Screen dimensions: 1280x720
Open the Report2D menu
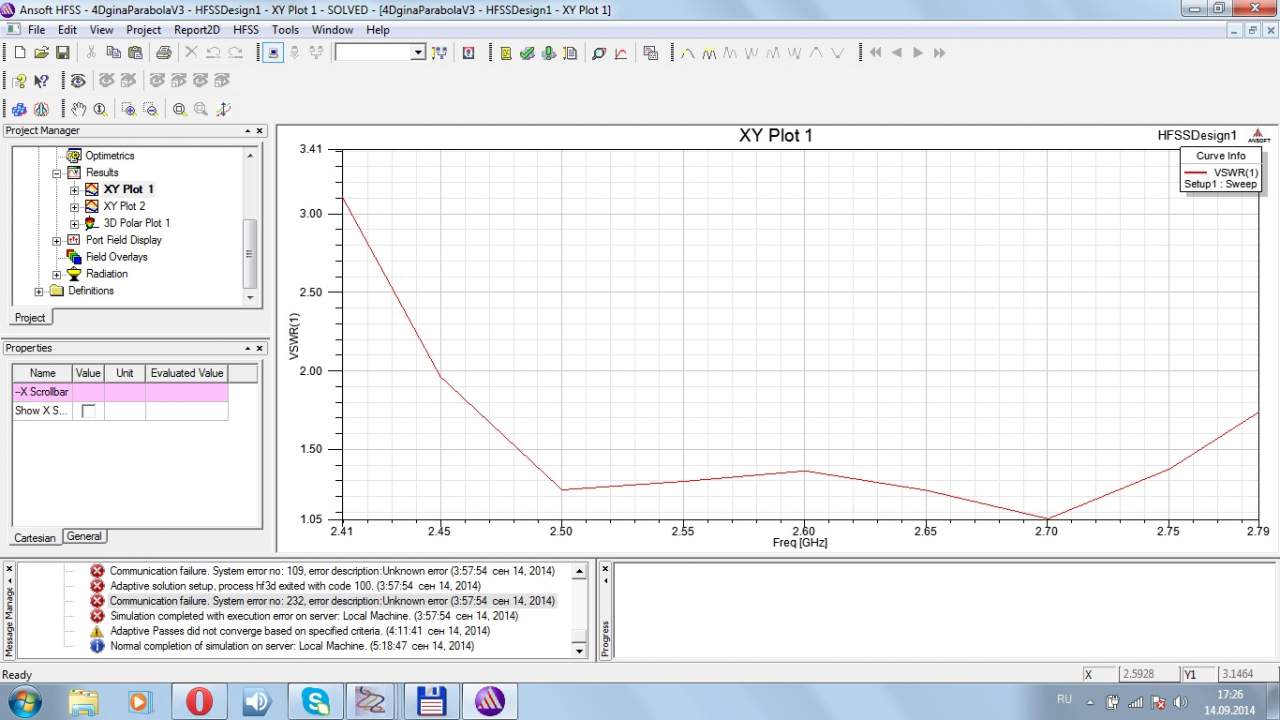tap(196, 30)
